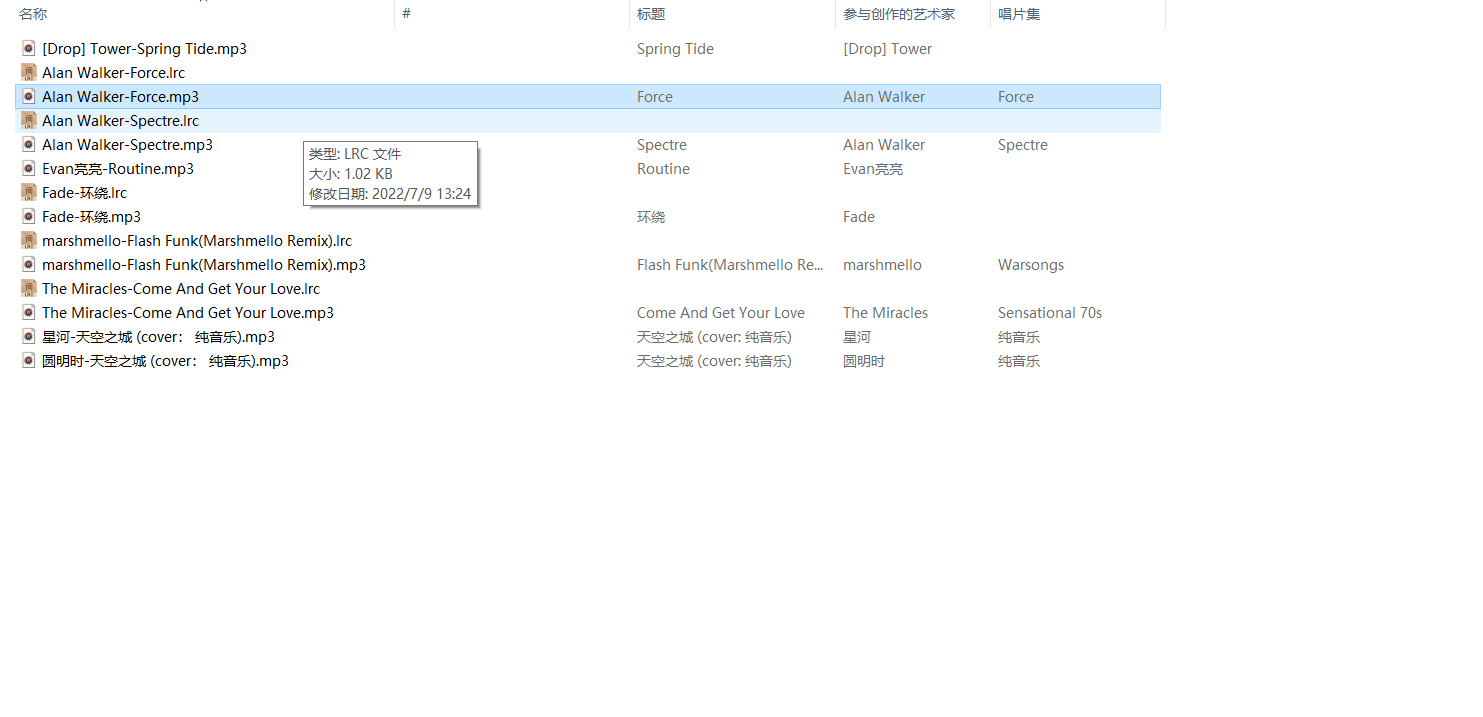Click the Force cell in the 标题 column

tap(655, 96)
